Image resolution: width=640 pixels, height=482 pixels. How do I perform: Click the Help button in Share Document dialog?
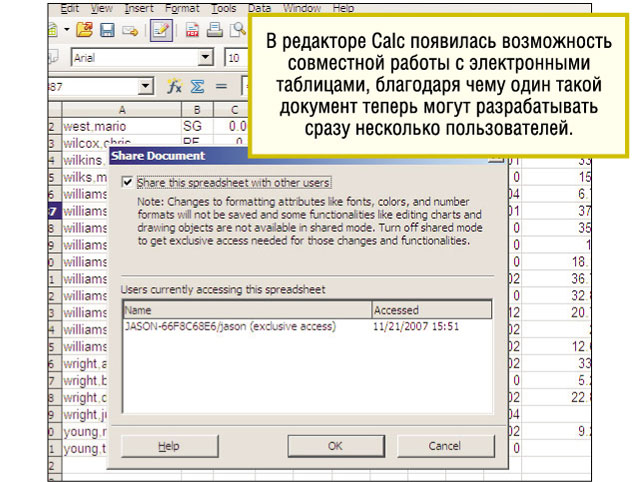[169, 446]
